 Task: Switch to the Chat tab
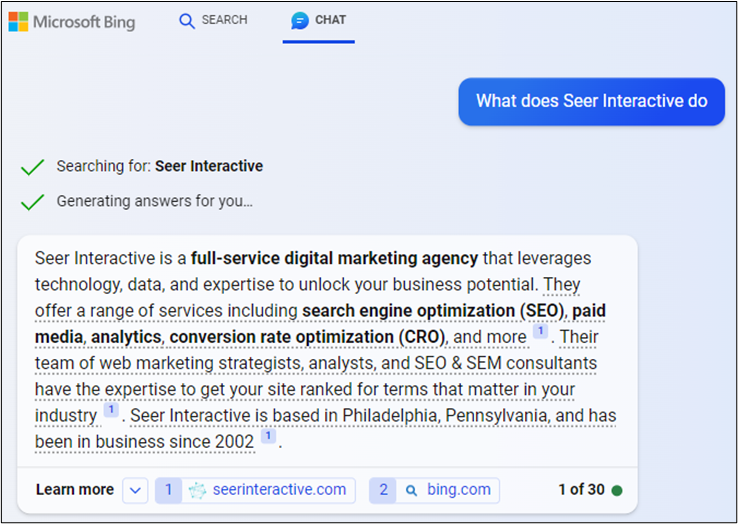point(319,21)
